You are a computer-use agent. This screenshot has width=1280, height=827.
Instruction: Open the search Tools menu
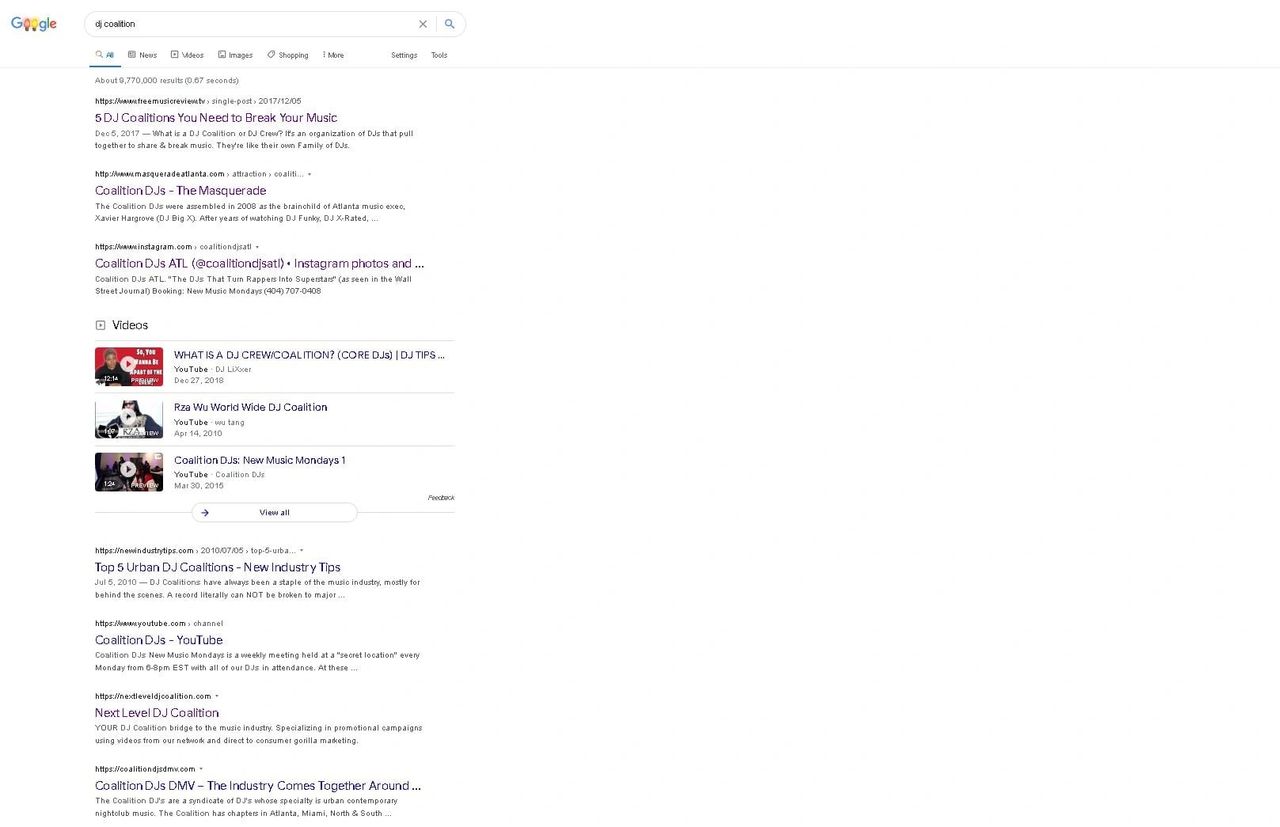click(x=439, y=55)
